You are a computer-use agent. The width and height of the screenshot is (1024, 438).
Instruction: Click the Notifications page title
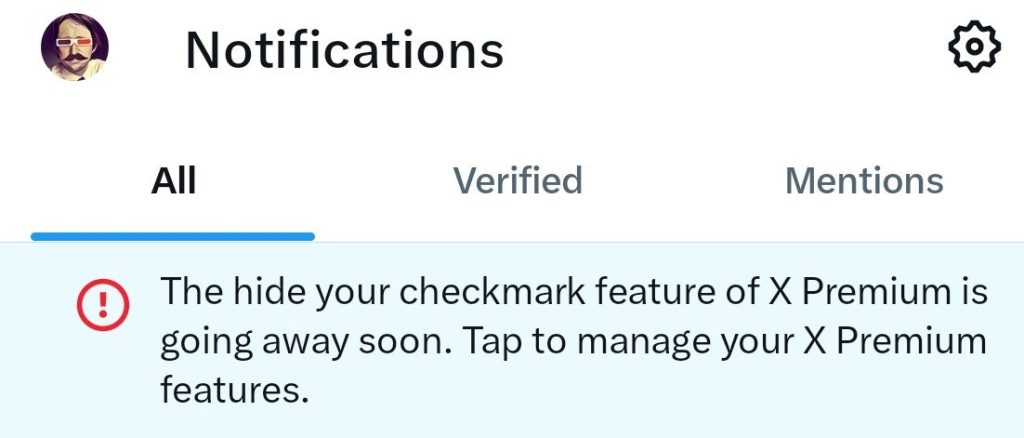pyautogui.click(x=344, y=49)
